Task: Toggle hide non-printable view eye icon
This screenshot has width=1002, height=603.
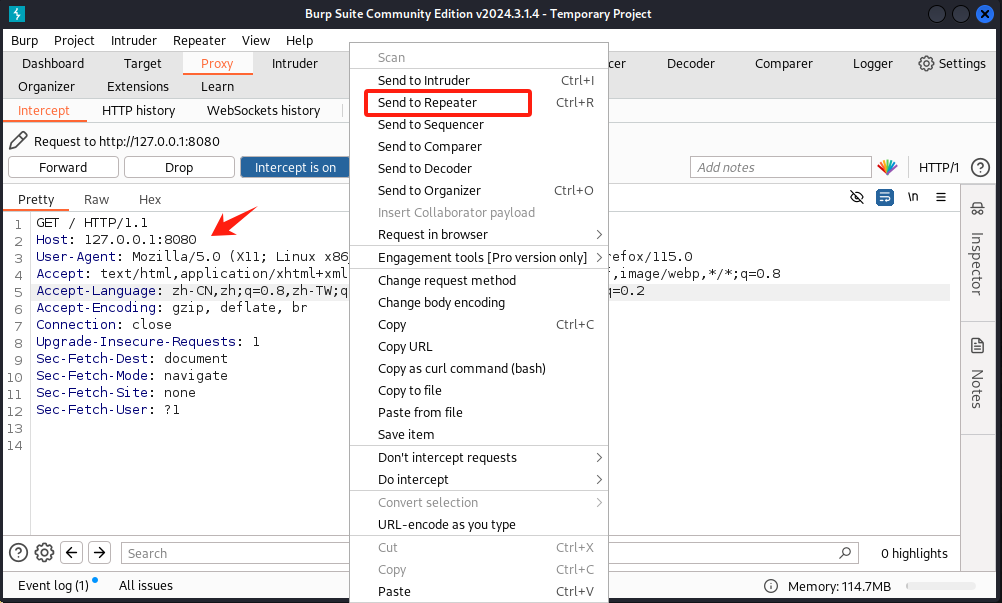Action: tap(856, 197)
